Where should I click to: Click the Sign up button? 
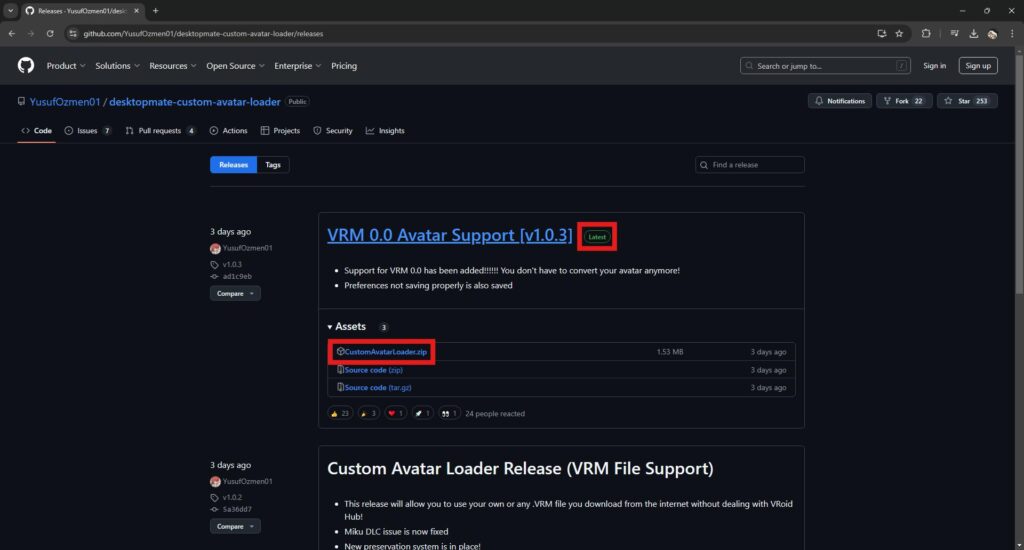pos(977,66)
